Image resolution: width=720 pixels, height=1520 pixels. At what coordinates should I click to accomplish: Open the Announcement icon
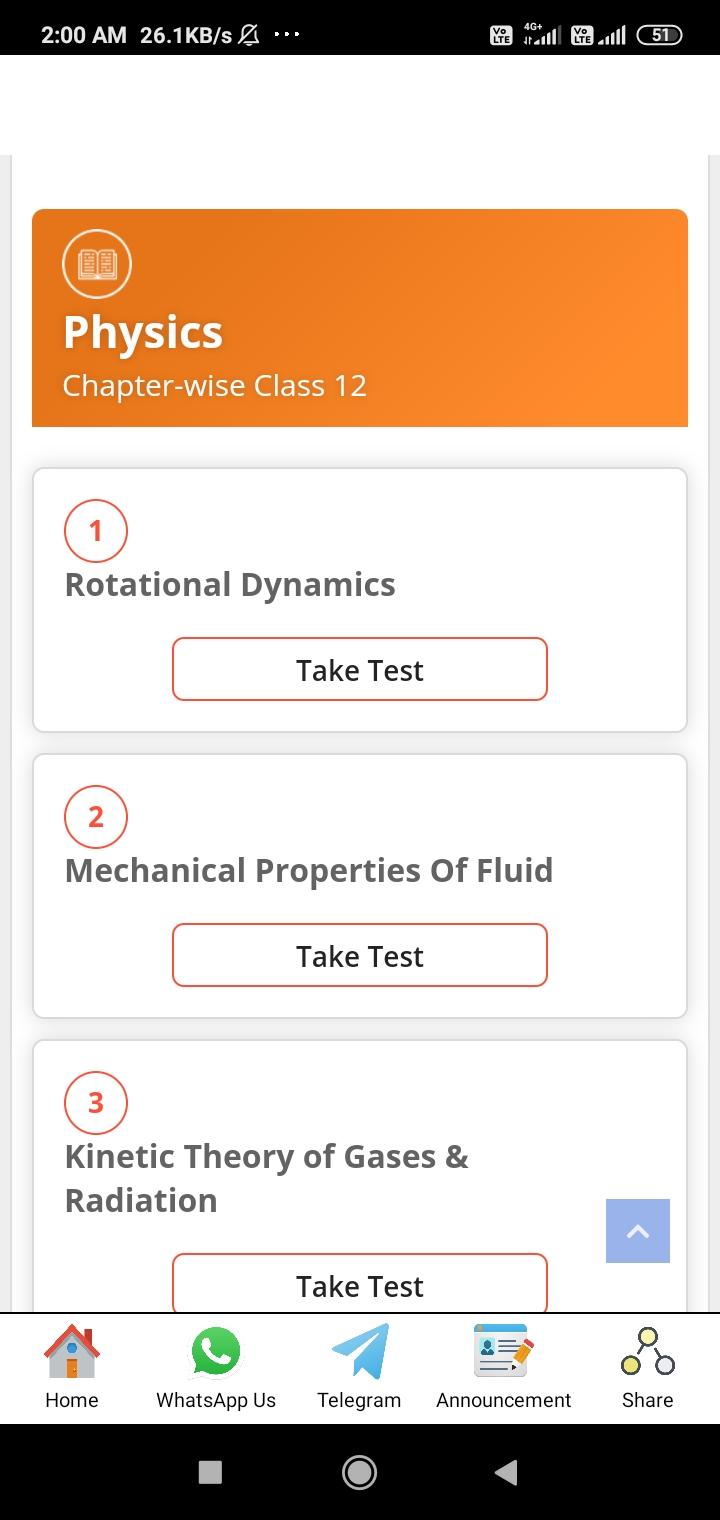click(503, 1351)
